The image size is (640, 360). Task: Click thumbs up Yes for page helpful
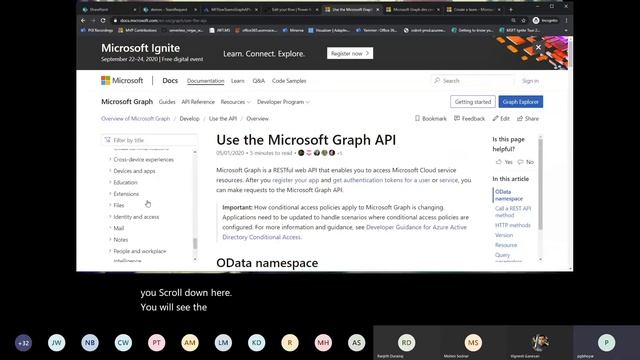(504, 162)
